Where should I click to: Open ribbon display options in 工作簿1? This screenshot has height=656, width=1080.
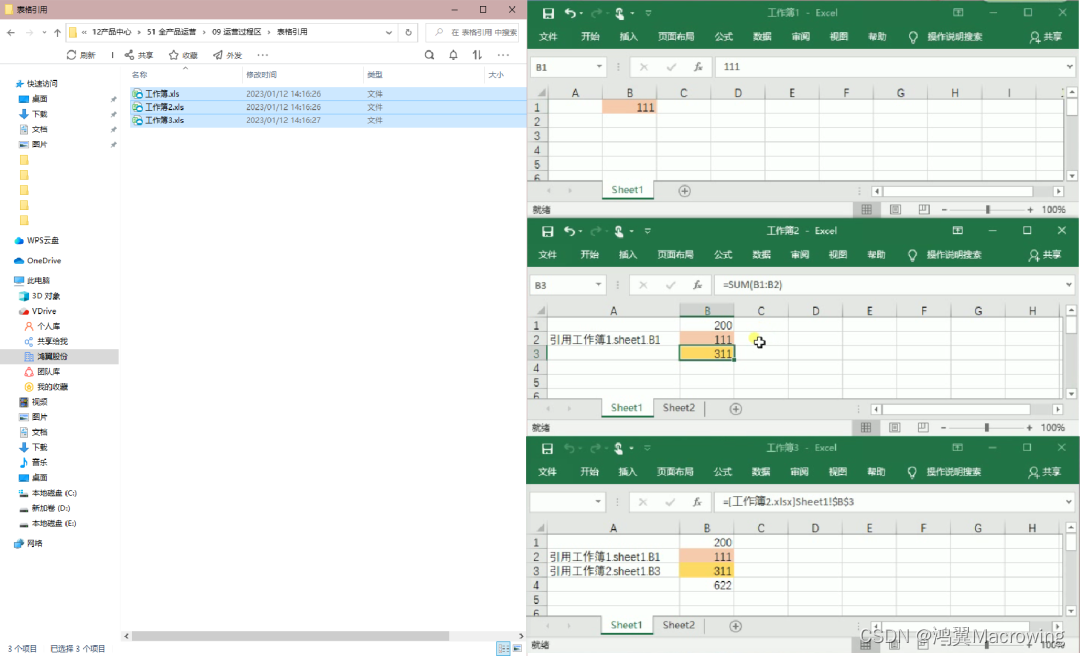[958, 12]
